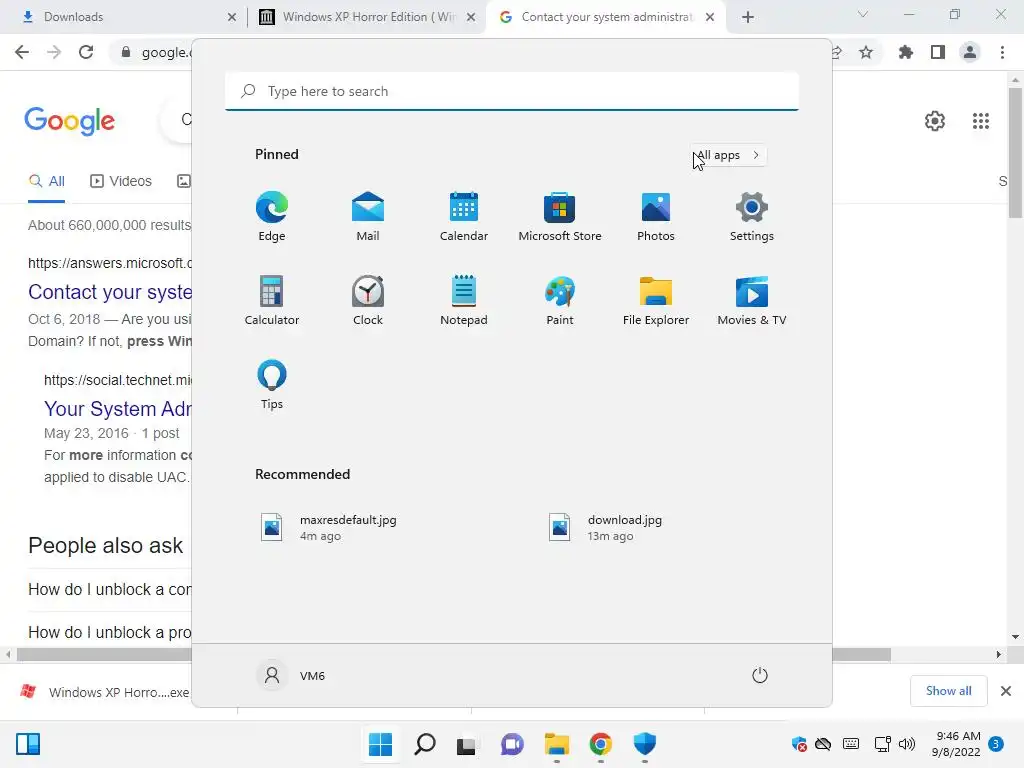1024x768 pixels.
Task: Launch the Photos app
Action: click(x=656, y=217)
